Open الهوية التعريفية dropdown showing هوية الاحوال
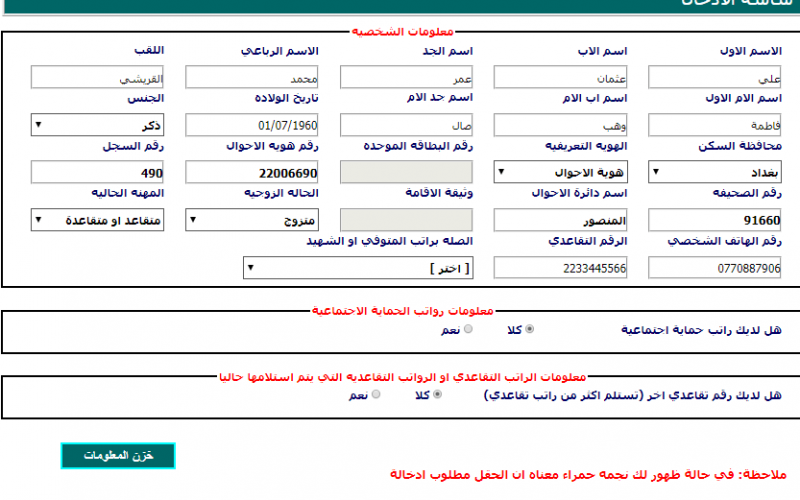 tap(560, 172)
